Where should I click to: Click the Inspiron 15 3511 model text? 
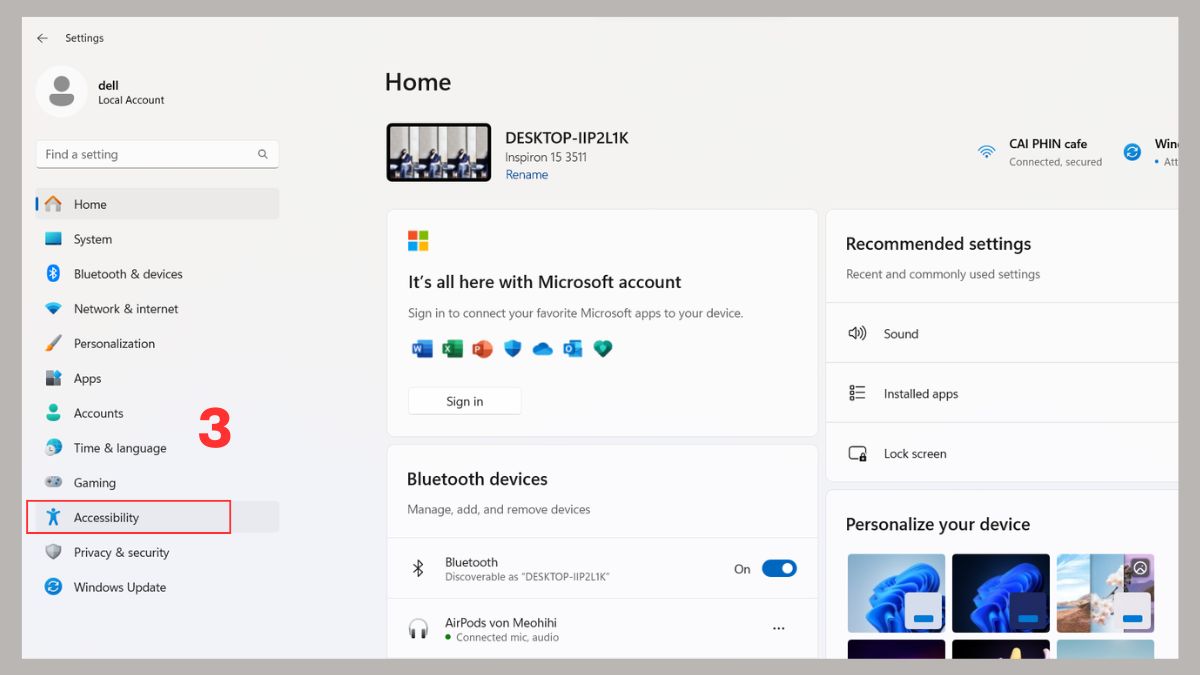tap(546, 158)
